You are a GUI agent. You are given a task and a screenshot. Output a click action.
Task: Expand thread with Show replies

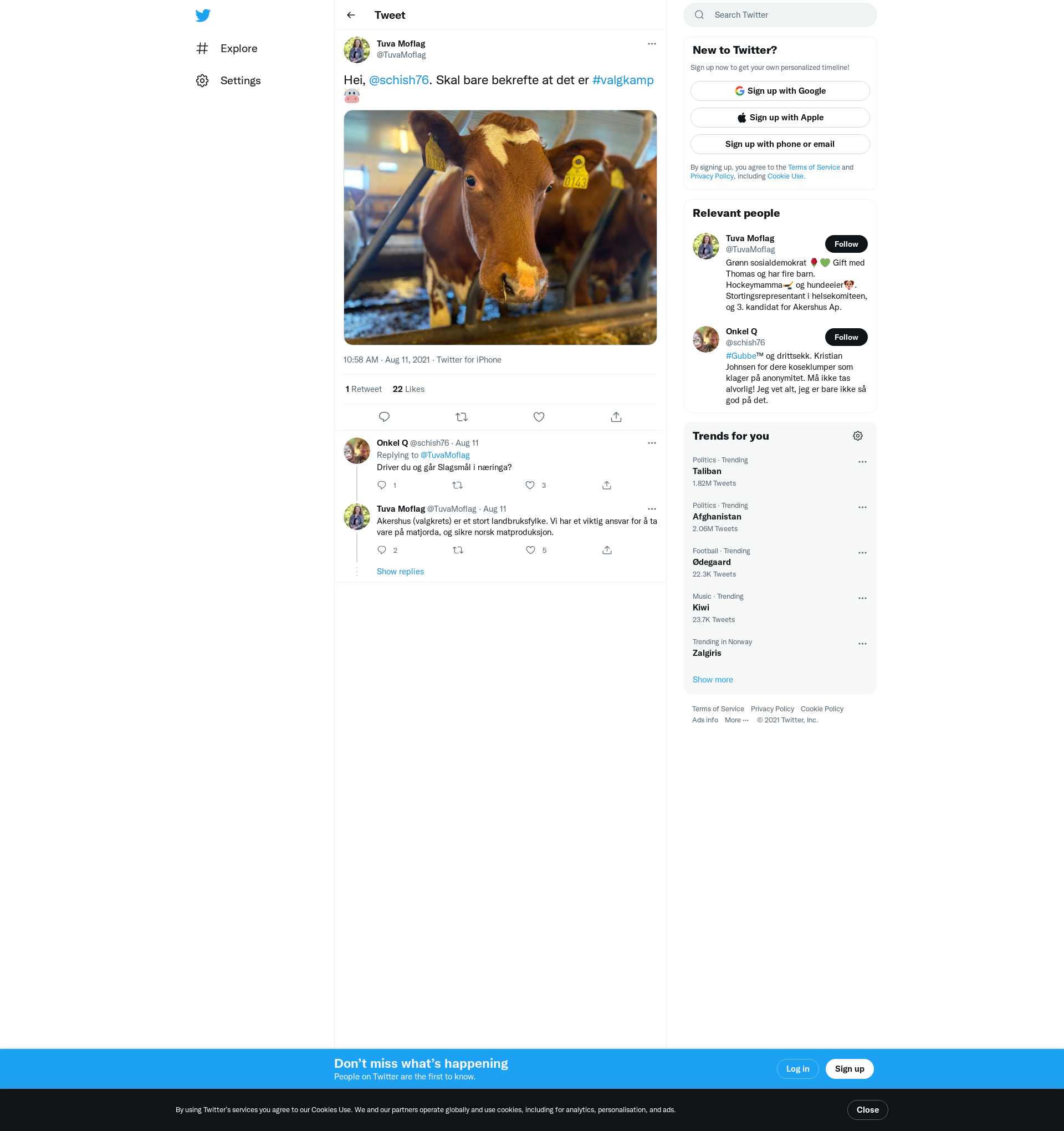click(400, 571)
